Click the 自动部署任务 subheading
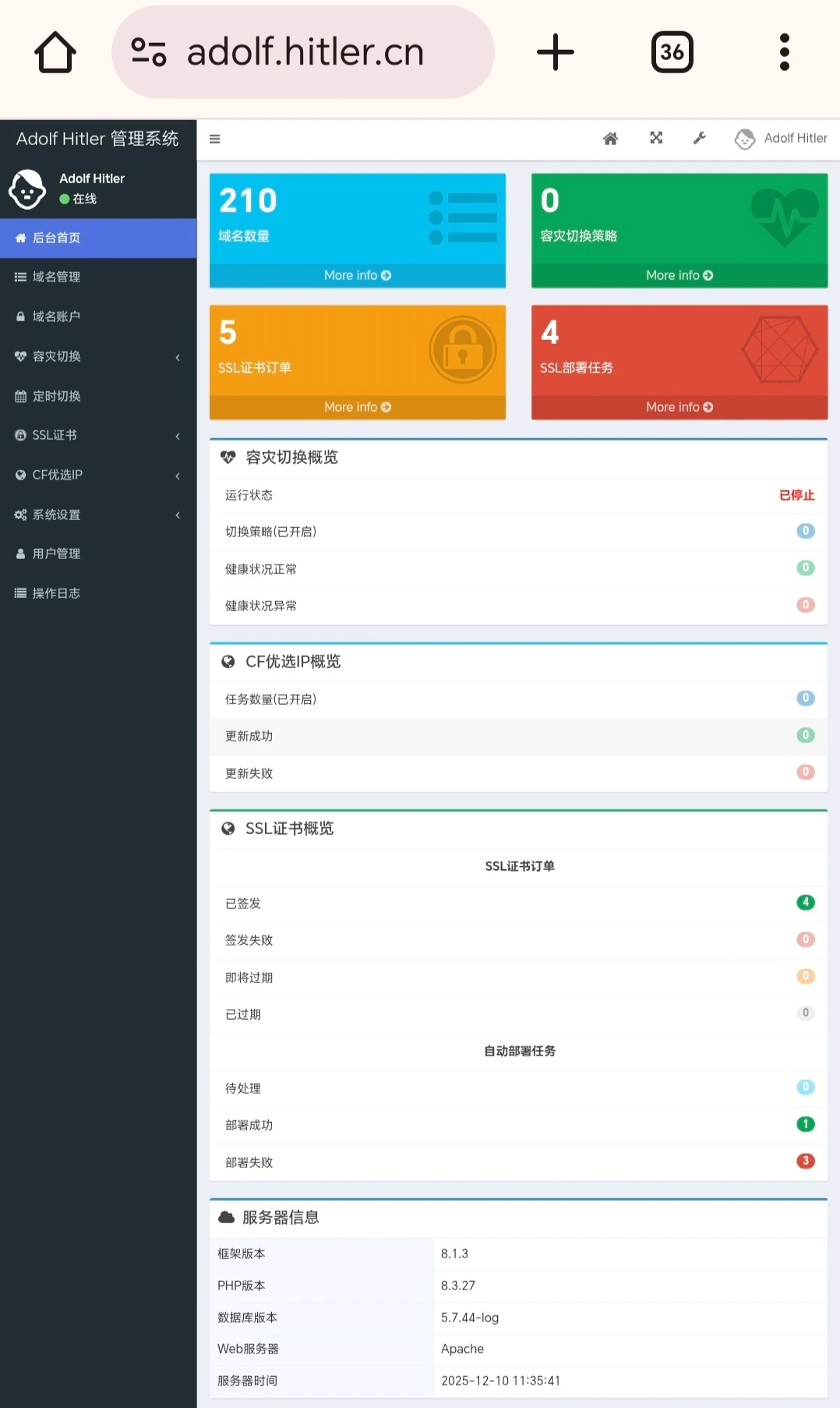This screenshot has width=840, height=1408. [x=520, y=1051]
